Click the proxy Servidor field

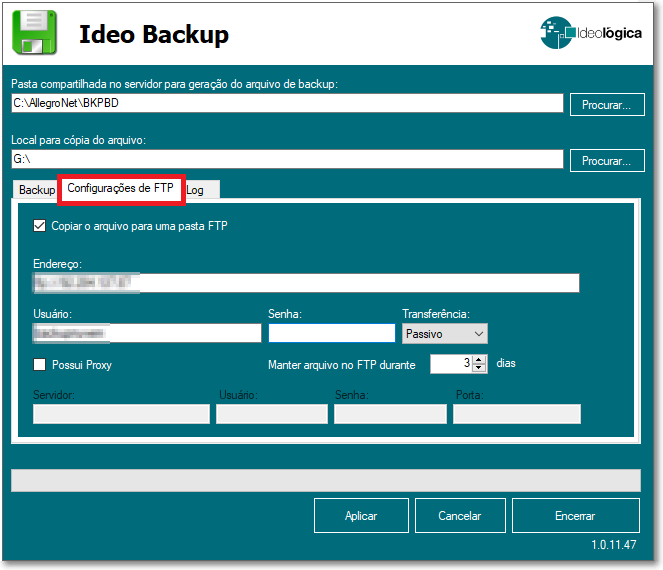(x=121, y=414)
